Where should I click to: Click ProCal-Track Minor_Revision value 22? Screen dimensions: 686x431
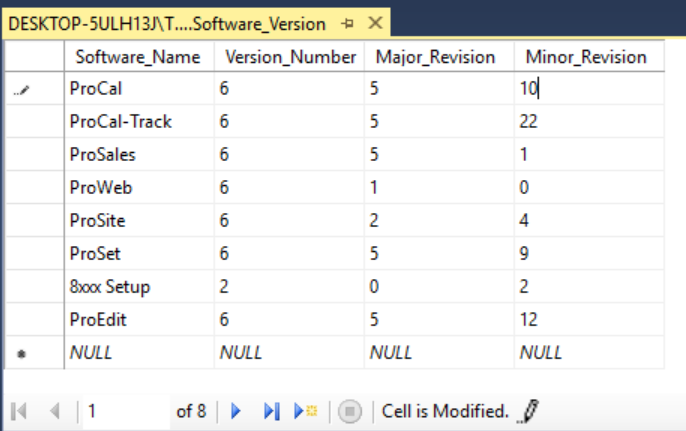pyautogui.click(x=589, y=121)
